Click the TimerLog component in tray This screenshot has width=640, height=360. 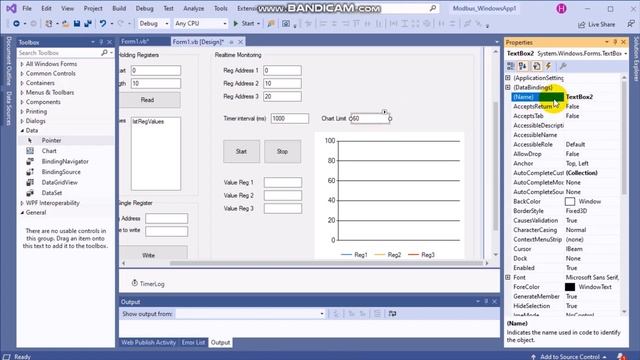pos(148,284)
